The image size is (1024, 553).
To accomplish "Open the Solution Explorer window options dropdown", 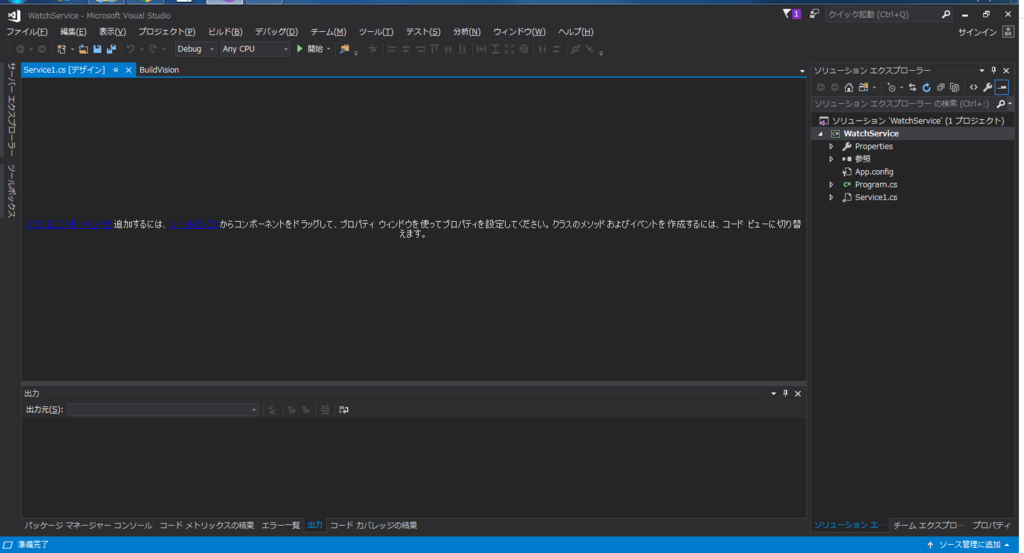I will pos(982,71).
